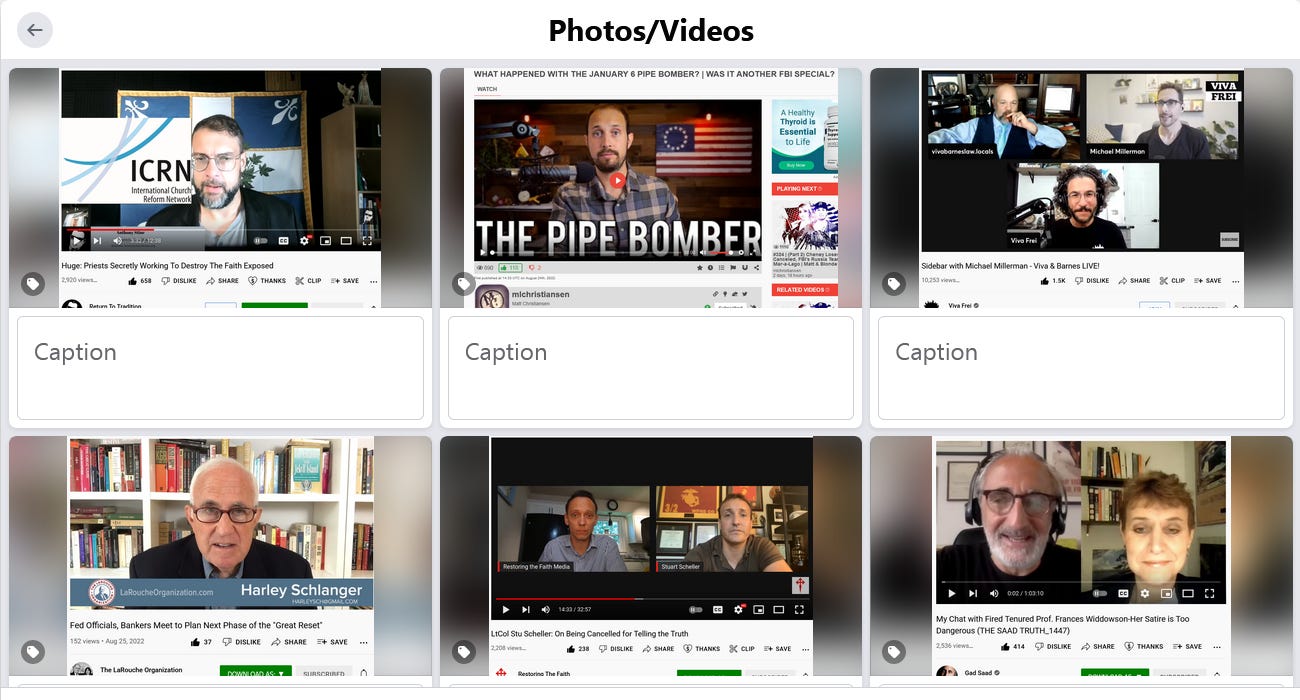Tag the Viva Frei sidebar photo
1300x700 pixels.
coord(894,284)
